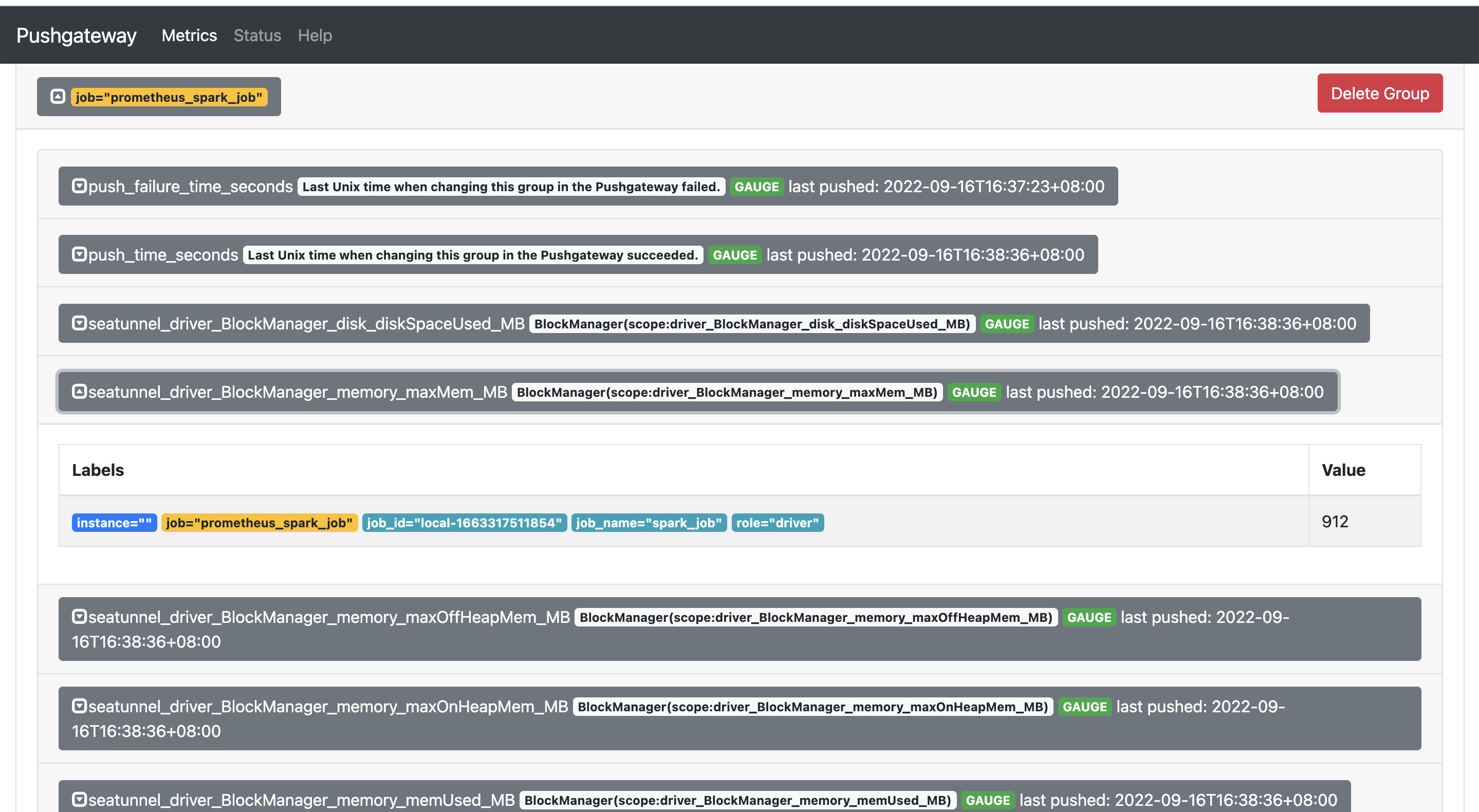Expand seatunnel_driver_BlockManager_disk_diskSpaceUsed_MB metric
This screenshot has height=812, width=1479.
pos(80,322)
